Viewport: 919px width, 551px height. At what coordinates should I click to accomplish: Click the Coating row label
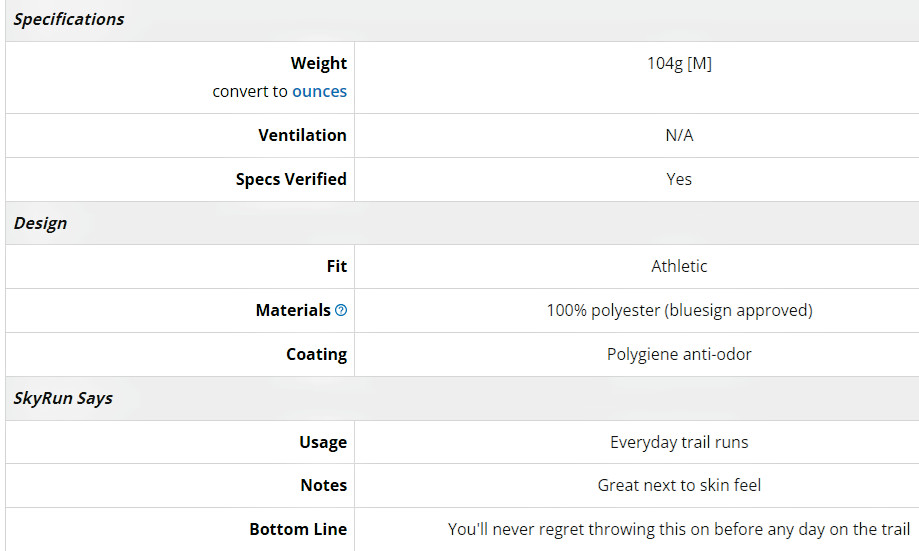click(x=316, y=355)
